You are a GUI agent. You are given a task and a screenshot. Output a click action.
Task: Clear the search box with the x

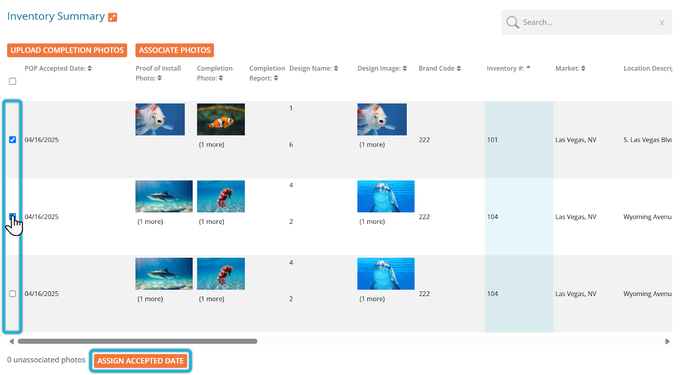[662, 23]
